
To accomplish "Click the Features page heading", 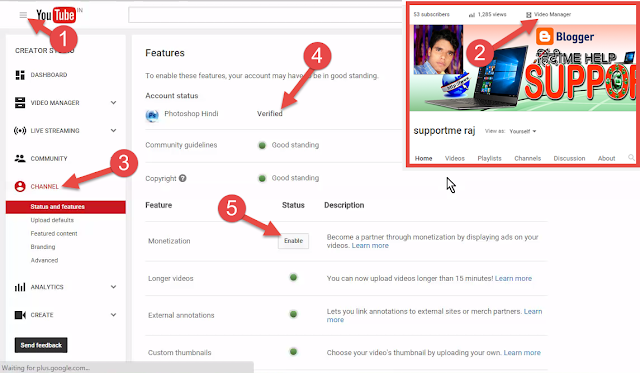I will pyautogui.click(x=165, y=53).
